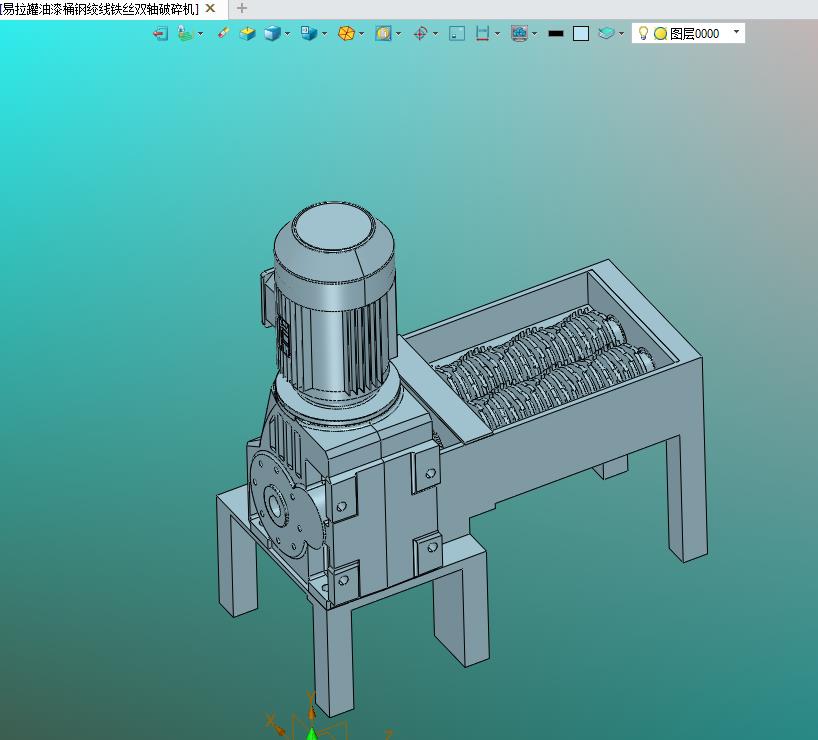Screen dimensions: 818x740
Task: Click the blue shaded cube display icon
Action: click(x=272, y=33)
